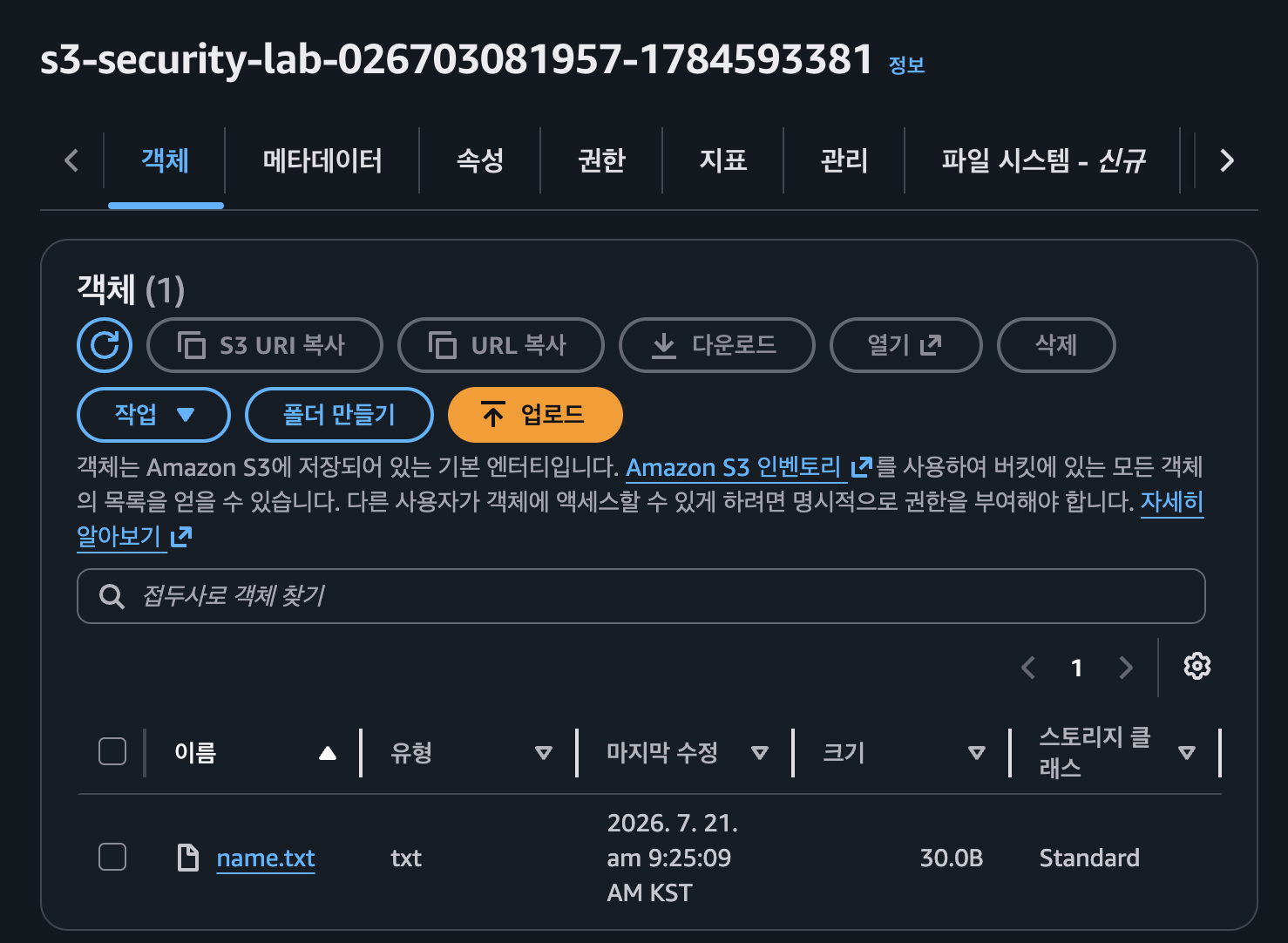
Task: Click the refresh objects icon button
Action: pyautogui.click(x=105, y=345)
